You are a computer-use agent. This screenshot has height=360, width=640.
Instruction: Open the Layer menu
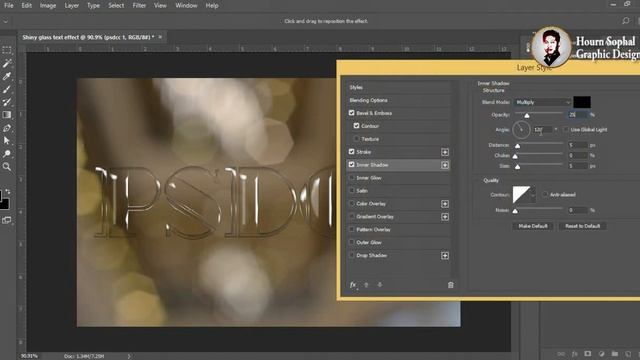pyautogui.click(x=71, y=6)
